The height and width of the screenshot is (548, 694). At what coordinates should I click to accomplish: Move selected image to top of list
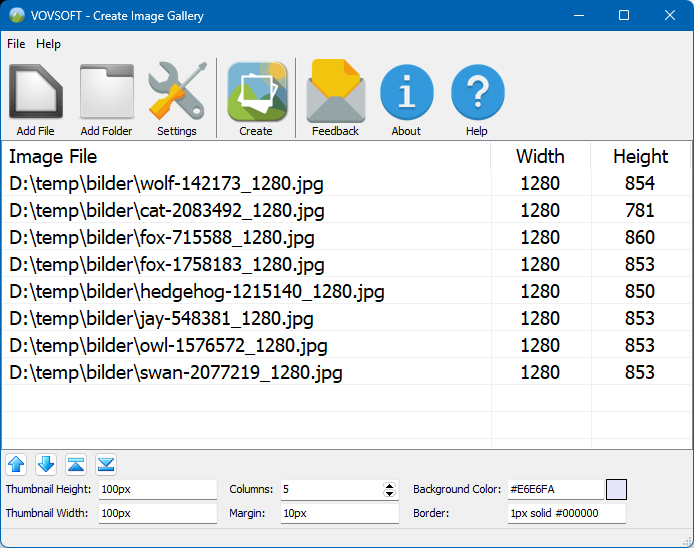(x=76, y=464)
